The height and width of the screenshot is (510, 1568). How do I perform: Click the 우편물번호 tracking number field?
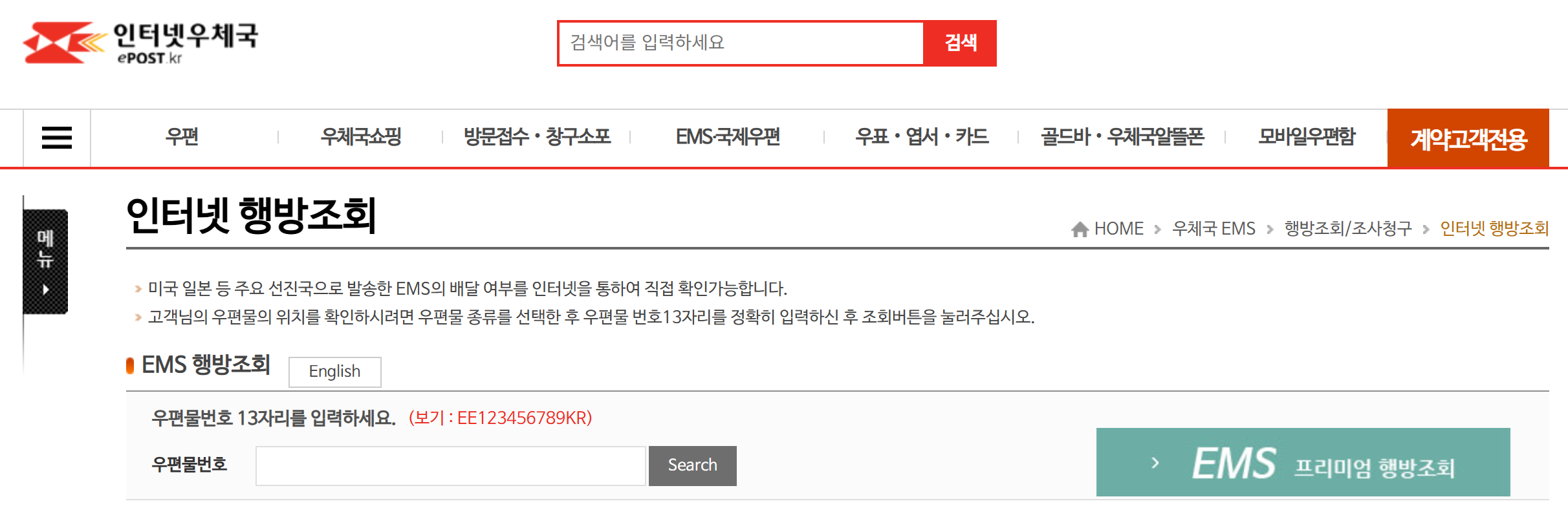click(451, 465)
